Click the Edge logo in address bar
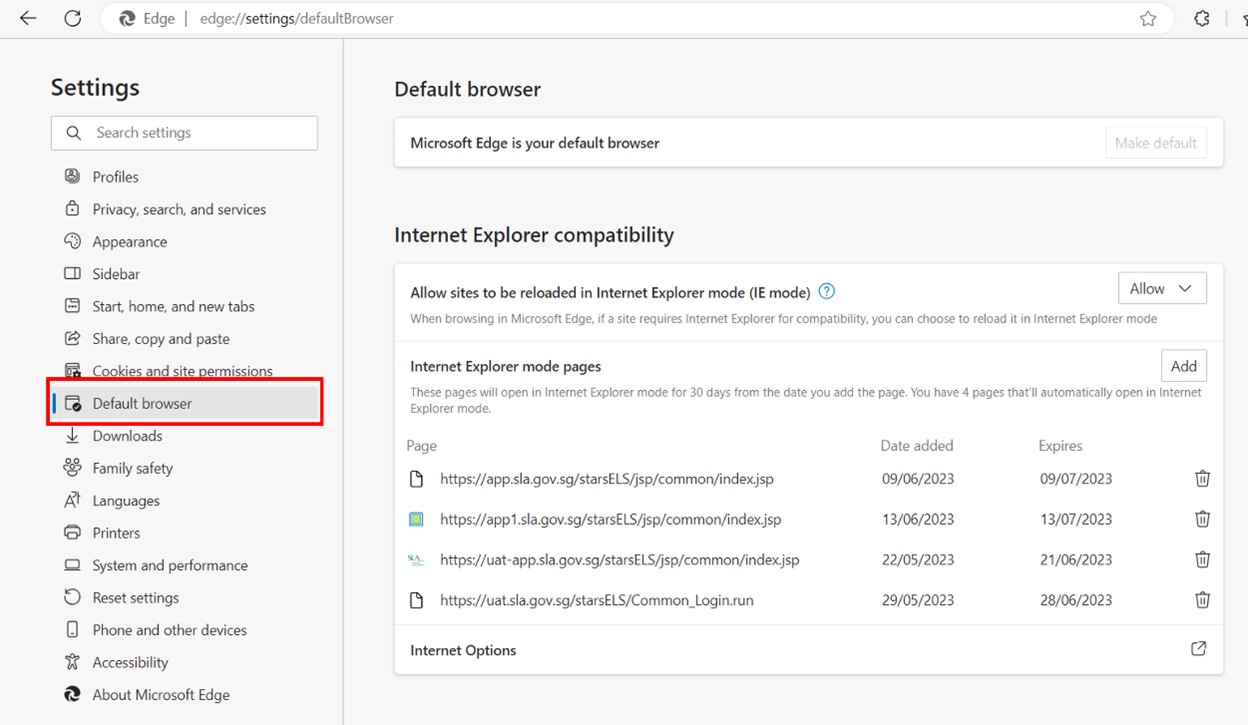 [x=128, y=18]
